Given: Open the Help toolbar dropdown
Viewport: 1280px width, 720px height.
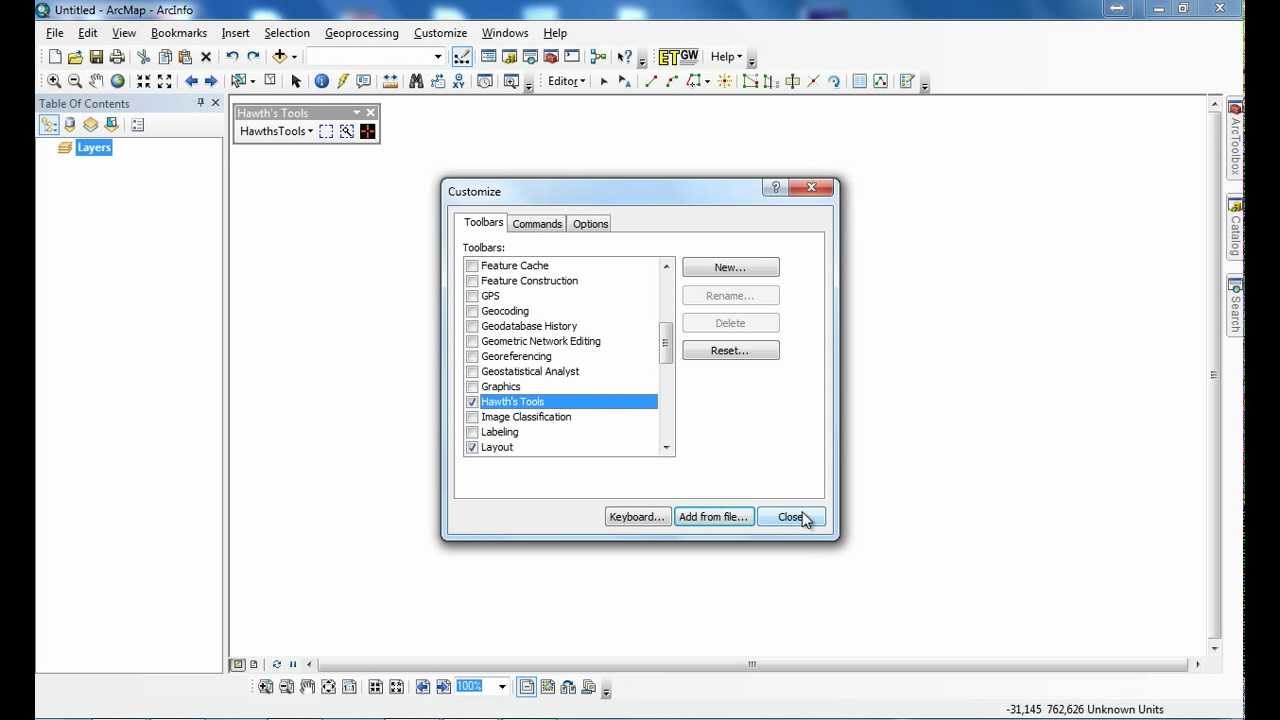Looking at the screenshot, I should (x=726, y=57).
